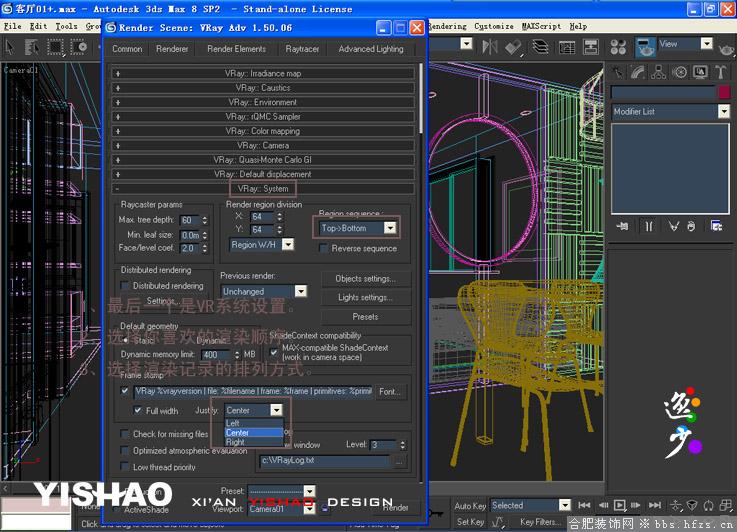Toggle the Reverse sequence checkbox
Image resolution: width=737 pixels, height=532 pixels.
click(323, 248)
